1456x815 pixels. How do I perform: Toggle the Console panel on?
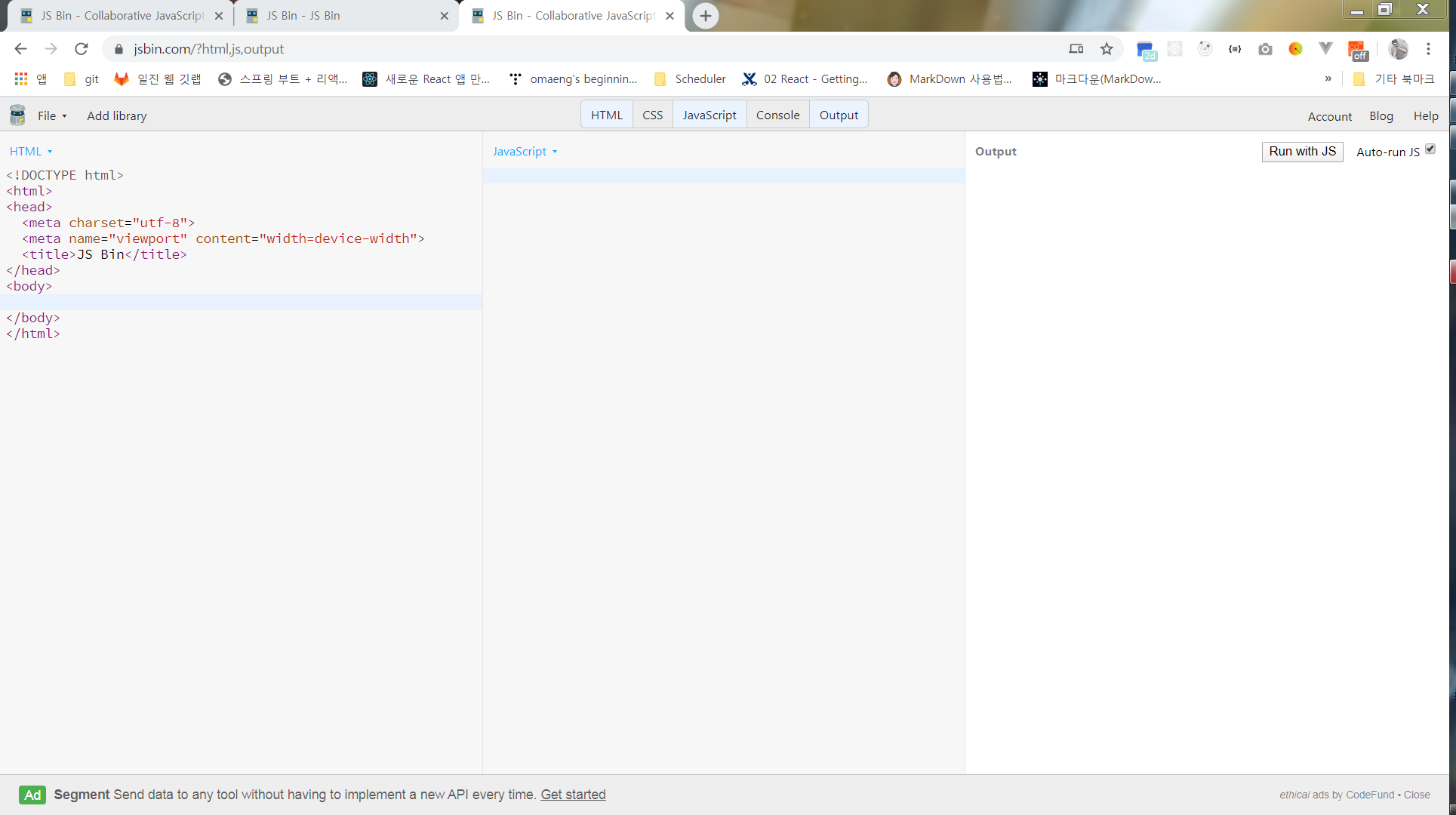point(777,115)
